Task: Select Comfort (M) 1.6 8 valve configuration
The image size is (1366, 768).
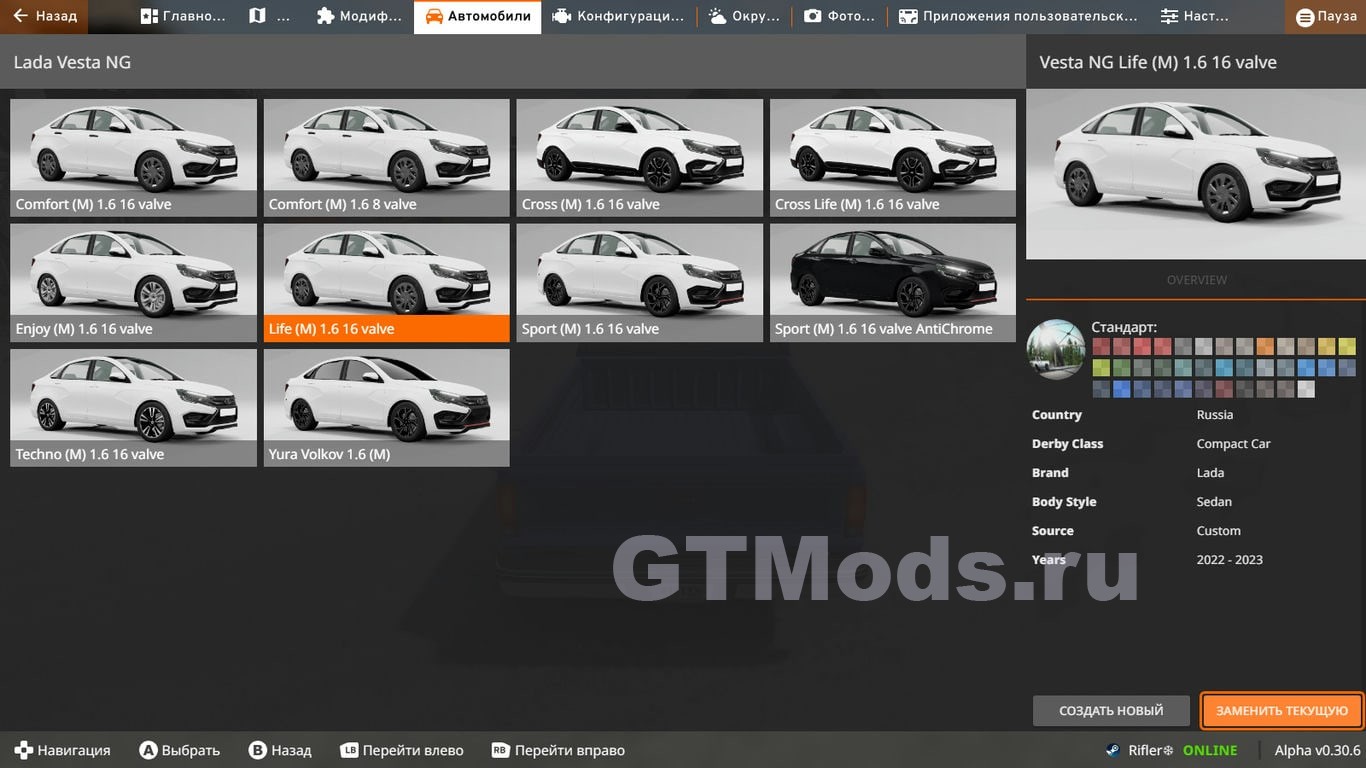Action: 386,157
